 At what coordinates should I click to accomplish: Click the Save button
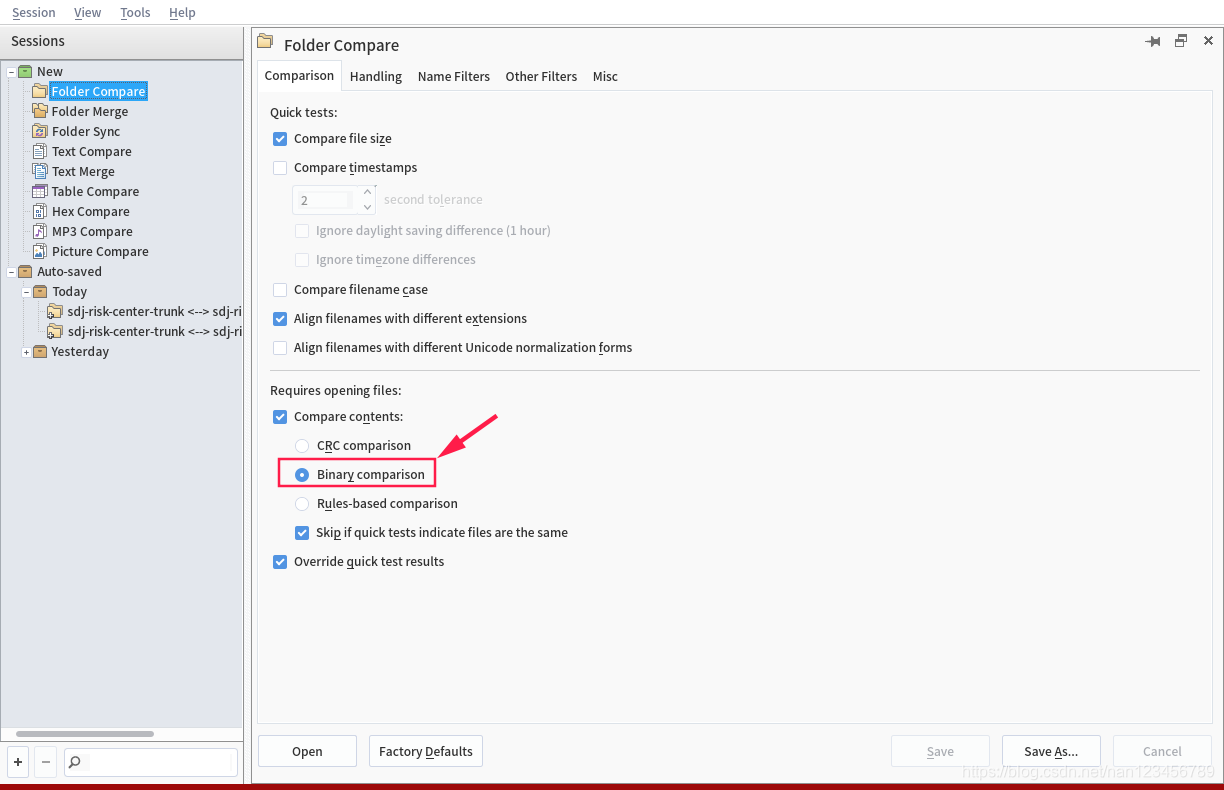[x=940, y=752]
